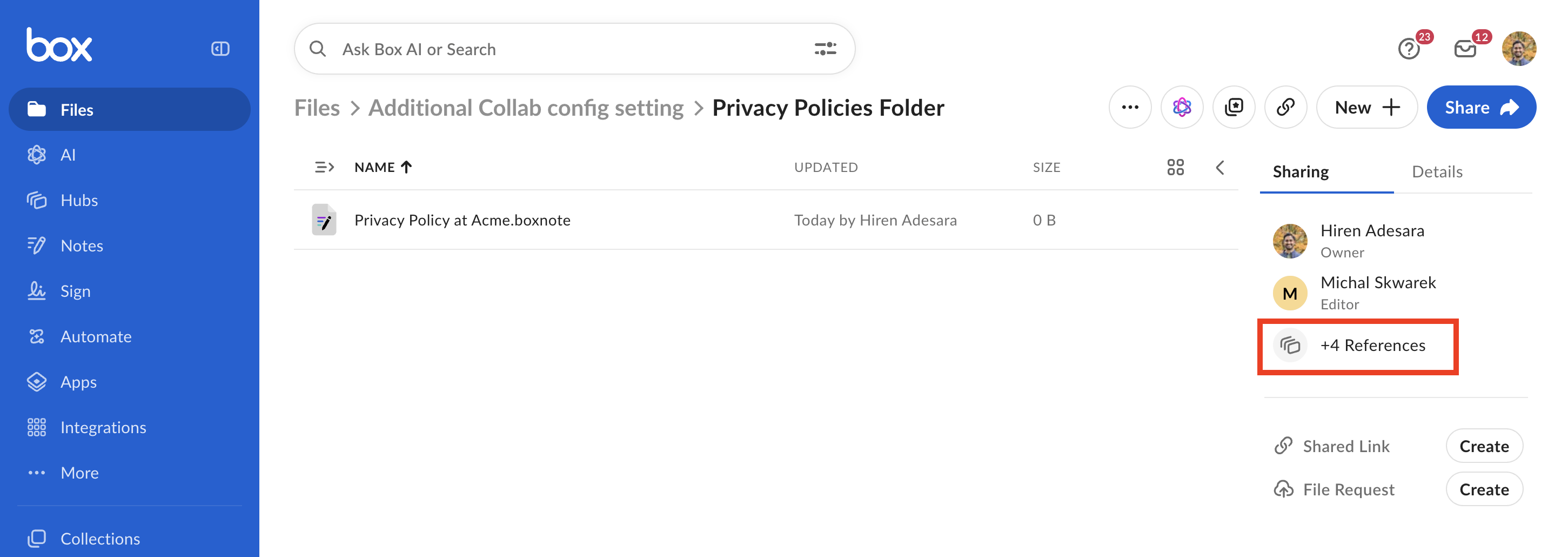Open the help icon with 23 badge
Screen dimensions: 1568x557
click(x=1409, y=49)
